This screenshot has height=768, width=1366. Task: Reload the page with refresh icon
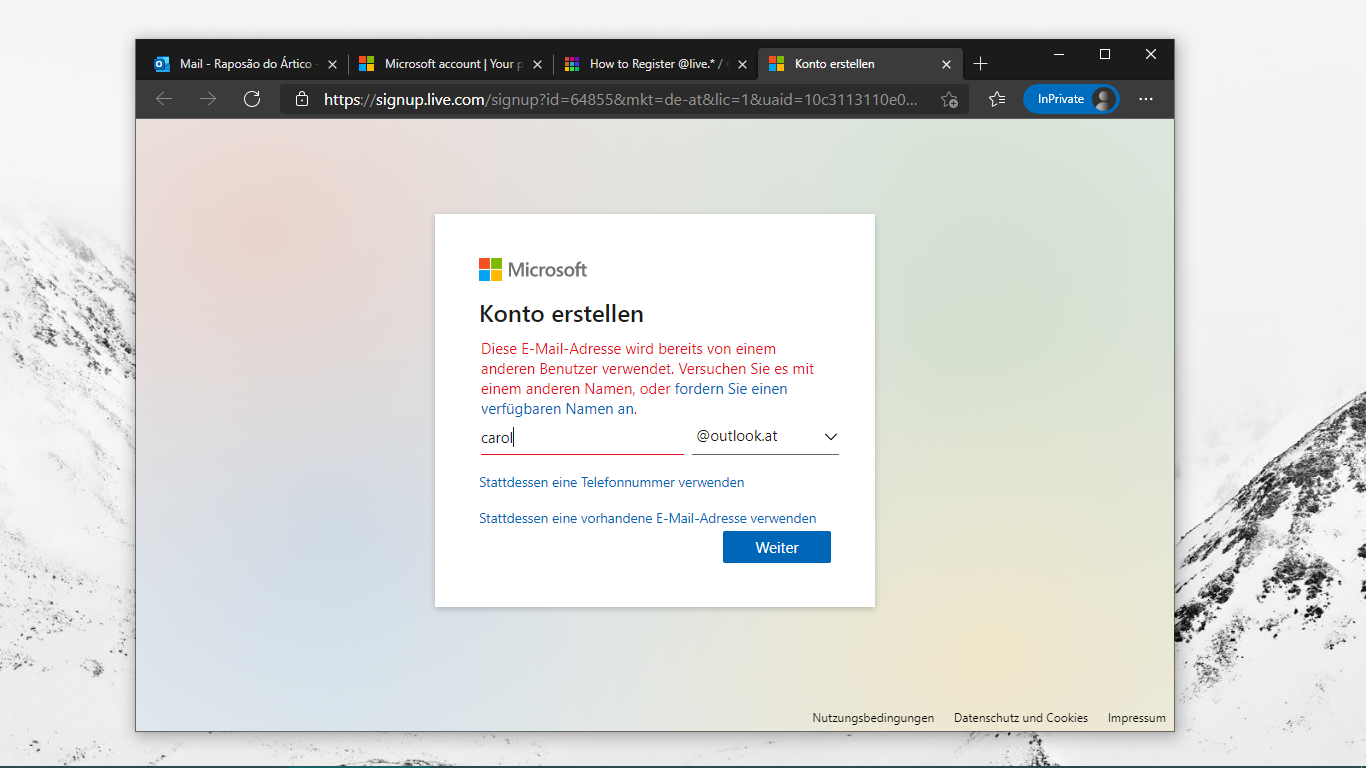click(252, 99)
